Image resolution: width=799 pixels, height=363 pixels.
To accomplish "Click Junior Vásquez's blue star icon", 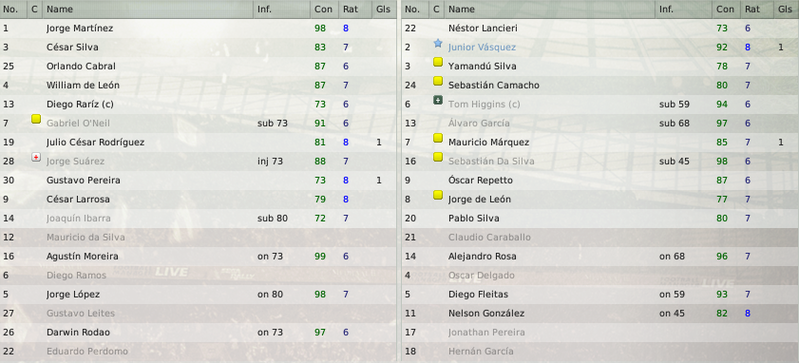I will click(438, 44).
